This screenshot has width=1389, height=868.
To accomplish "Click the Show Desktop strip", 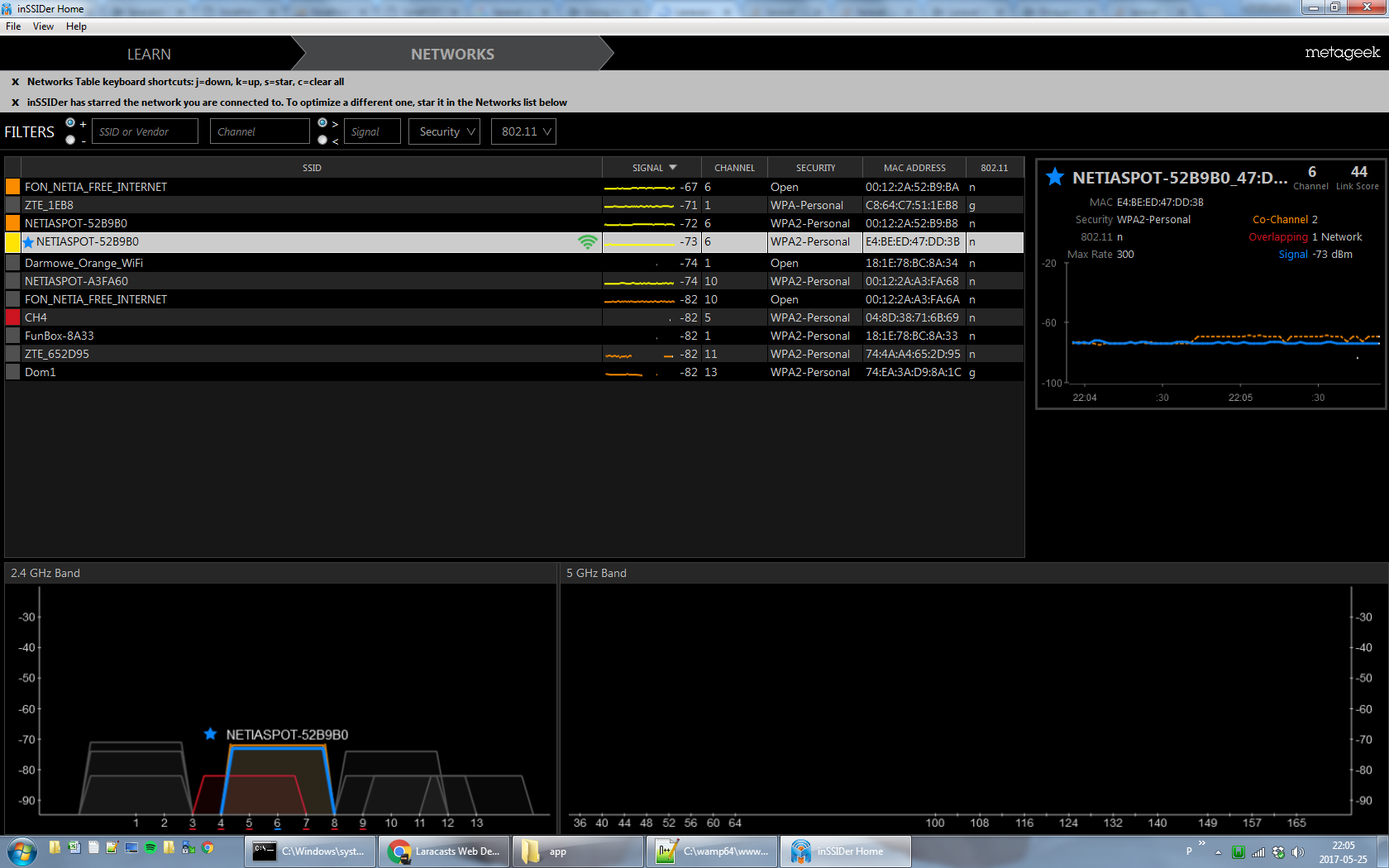I will click(1382, 851).
